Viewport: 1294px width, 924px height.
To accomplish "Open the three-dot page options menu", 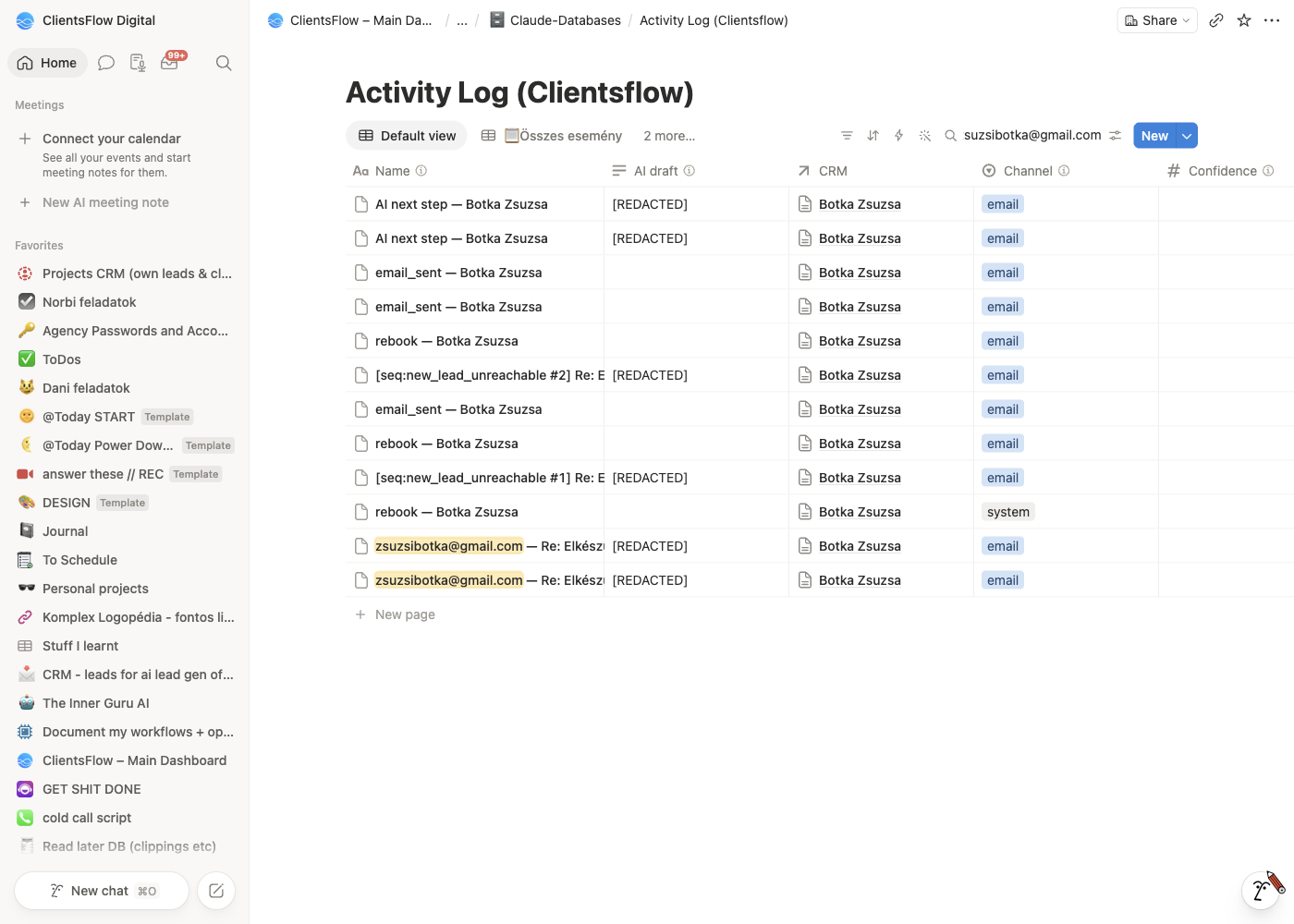I will [x=1272, y=20].
